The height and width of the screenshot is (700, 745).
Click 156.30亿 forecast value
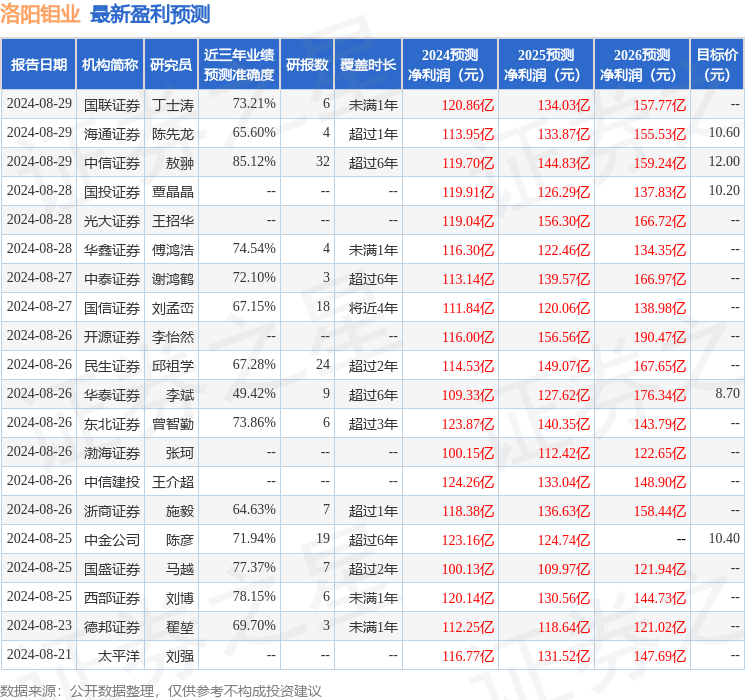tap(564, 221)
